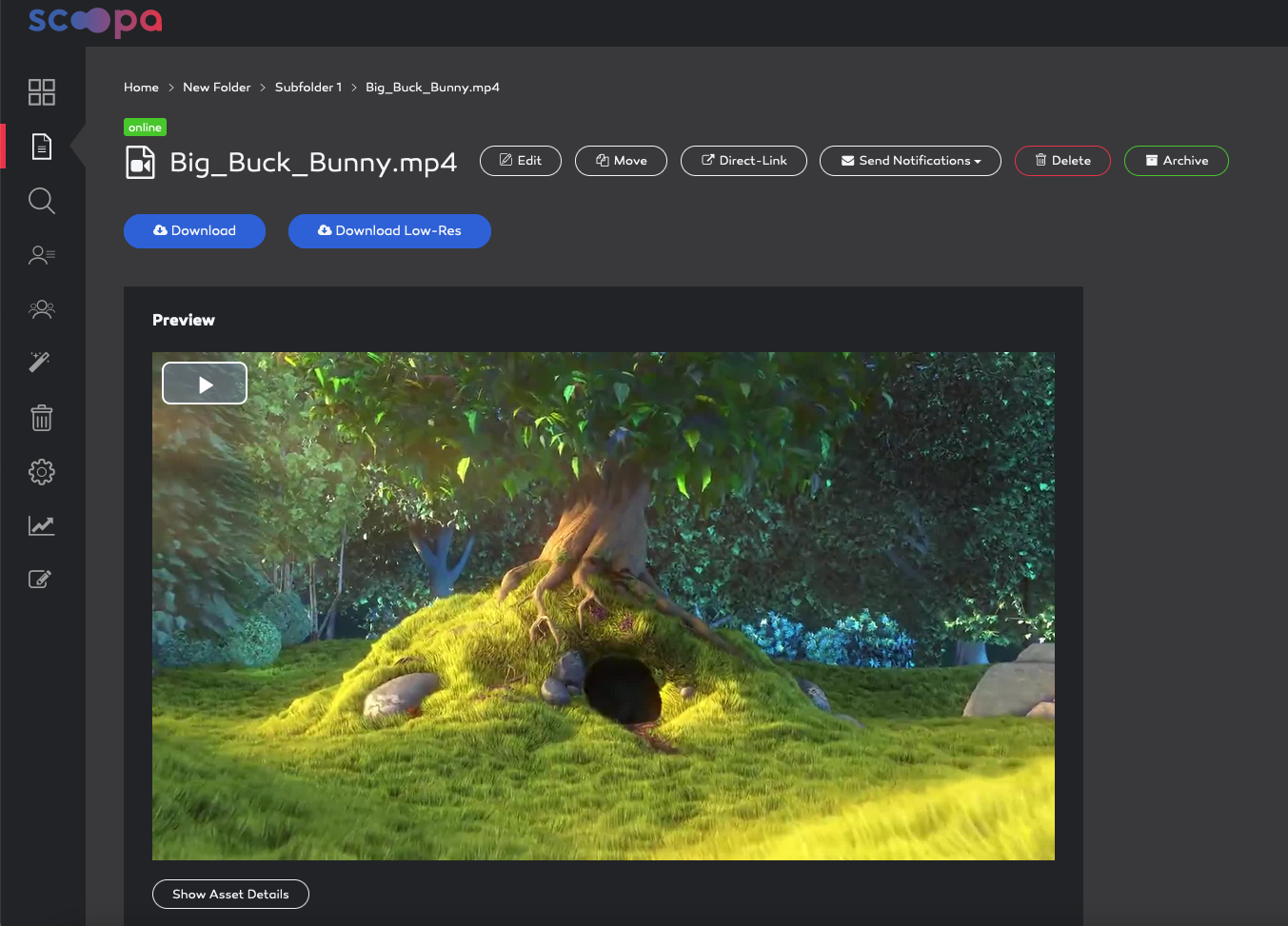Open the dashboard grid icon in sidebar
1288x926 pixels.
pyautogui.click(x=42, y=92)
